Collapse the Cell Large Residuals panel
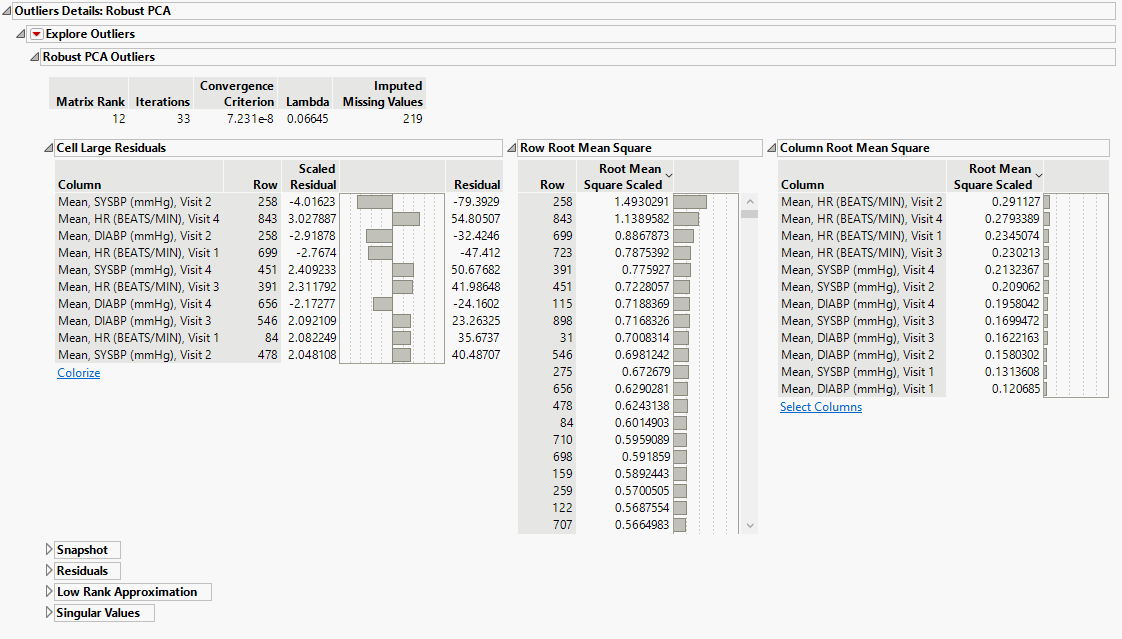This screenshot has width=1122, height=639. 49,148
